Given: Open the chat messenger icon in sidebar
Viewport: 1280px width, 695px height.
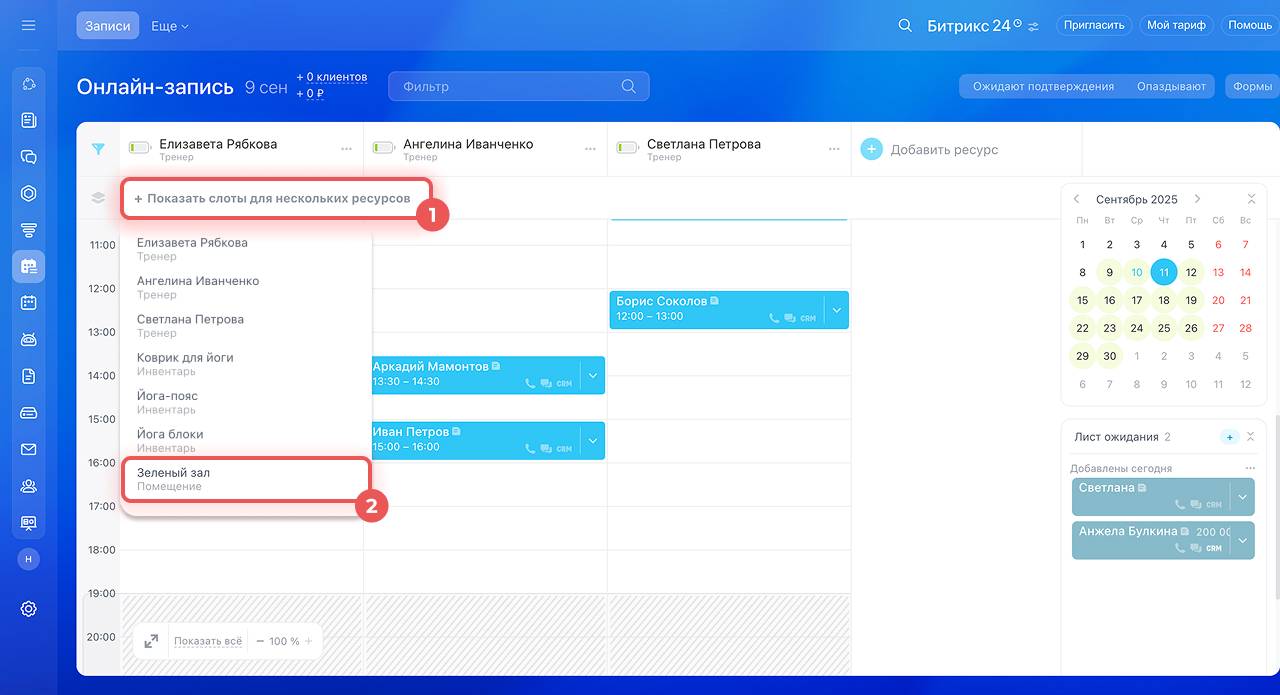Looking at the screenshot, I should 28,157.
